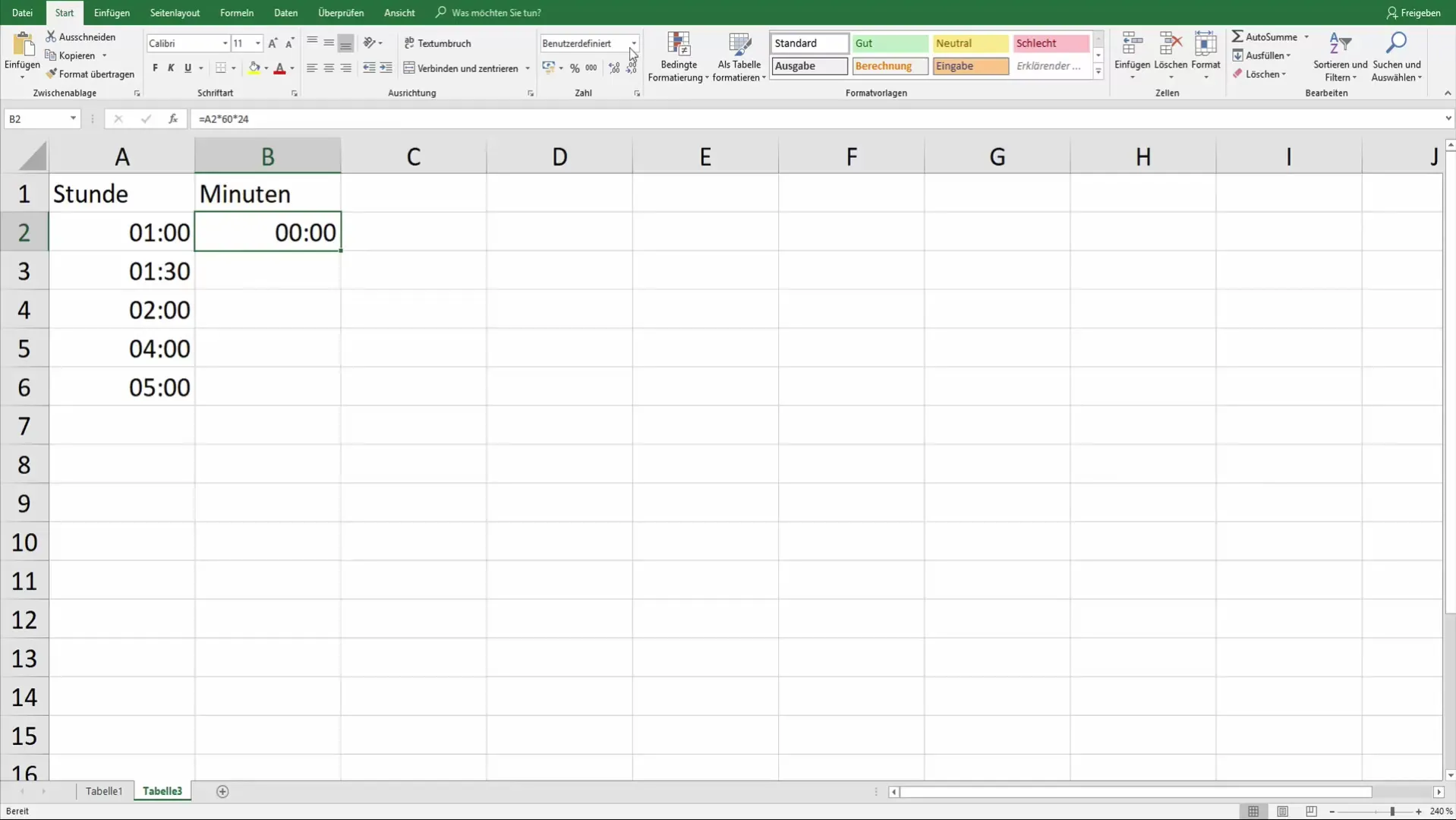Click Ausschneiden scissors icon
The width and height of the screenshot is (1456, 820).
point(51,36)
